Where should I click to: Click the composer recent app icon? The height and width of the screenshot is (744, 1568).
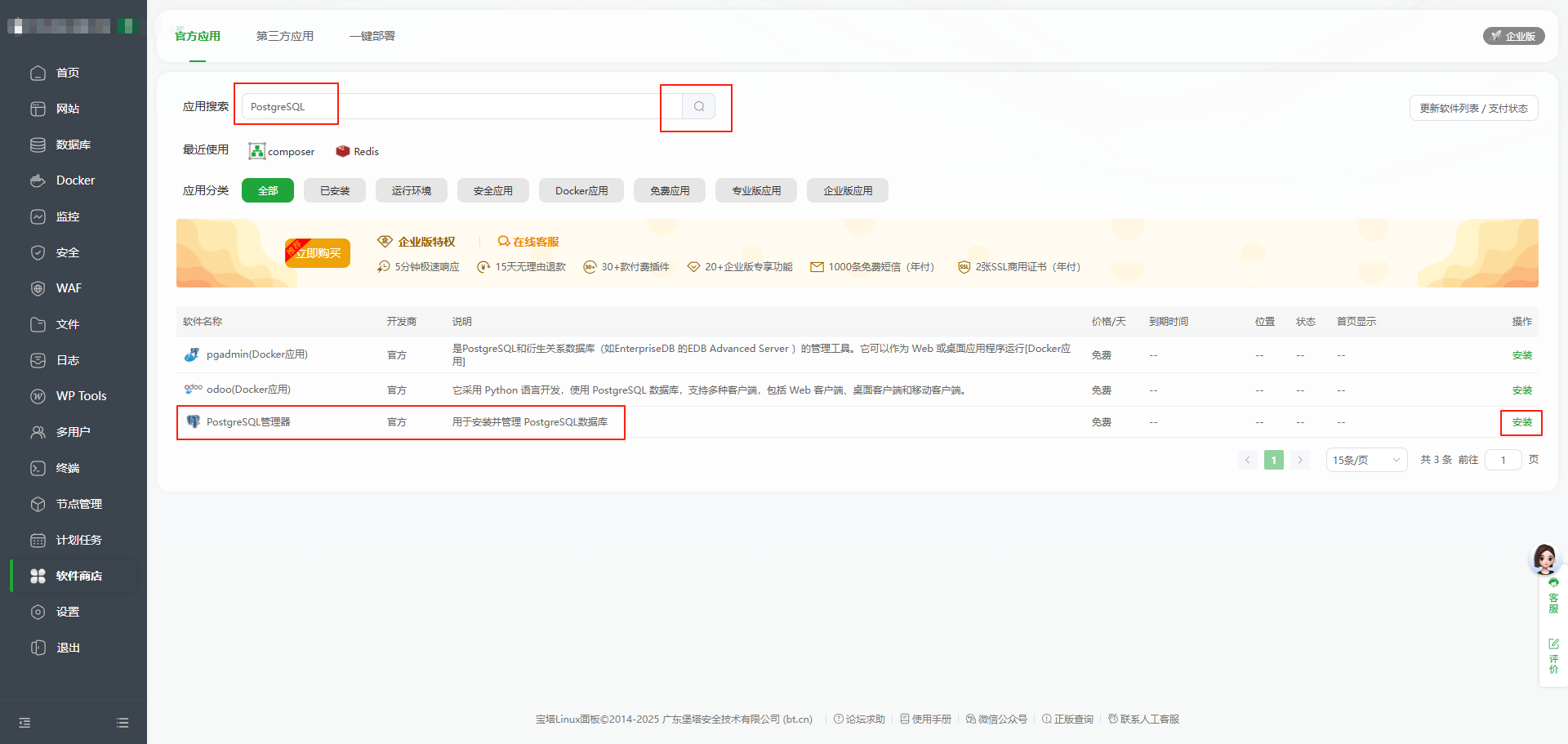[x=256, y=151]
